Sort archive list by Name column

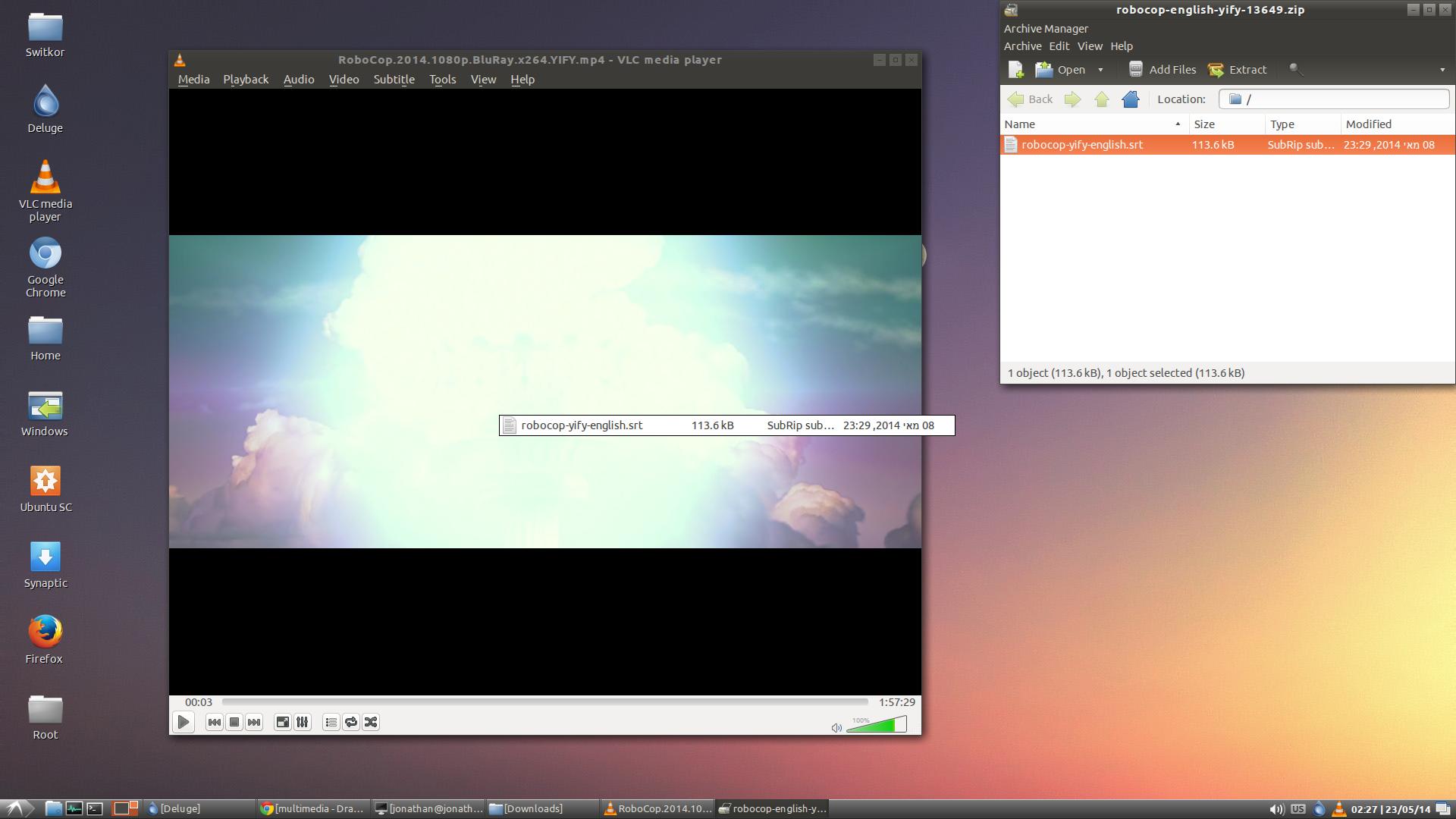(x=1094, y=124)
